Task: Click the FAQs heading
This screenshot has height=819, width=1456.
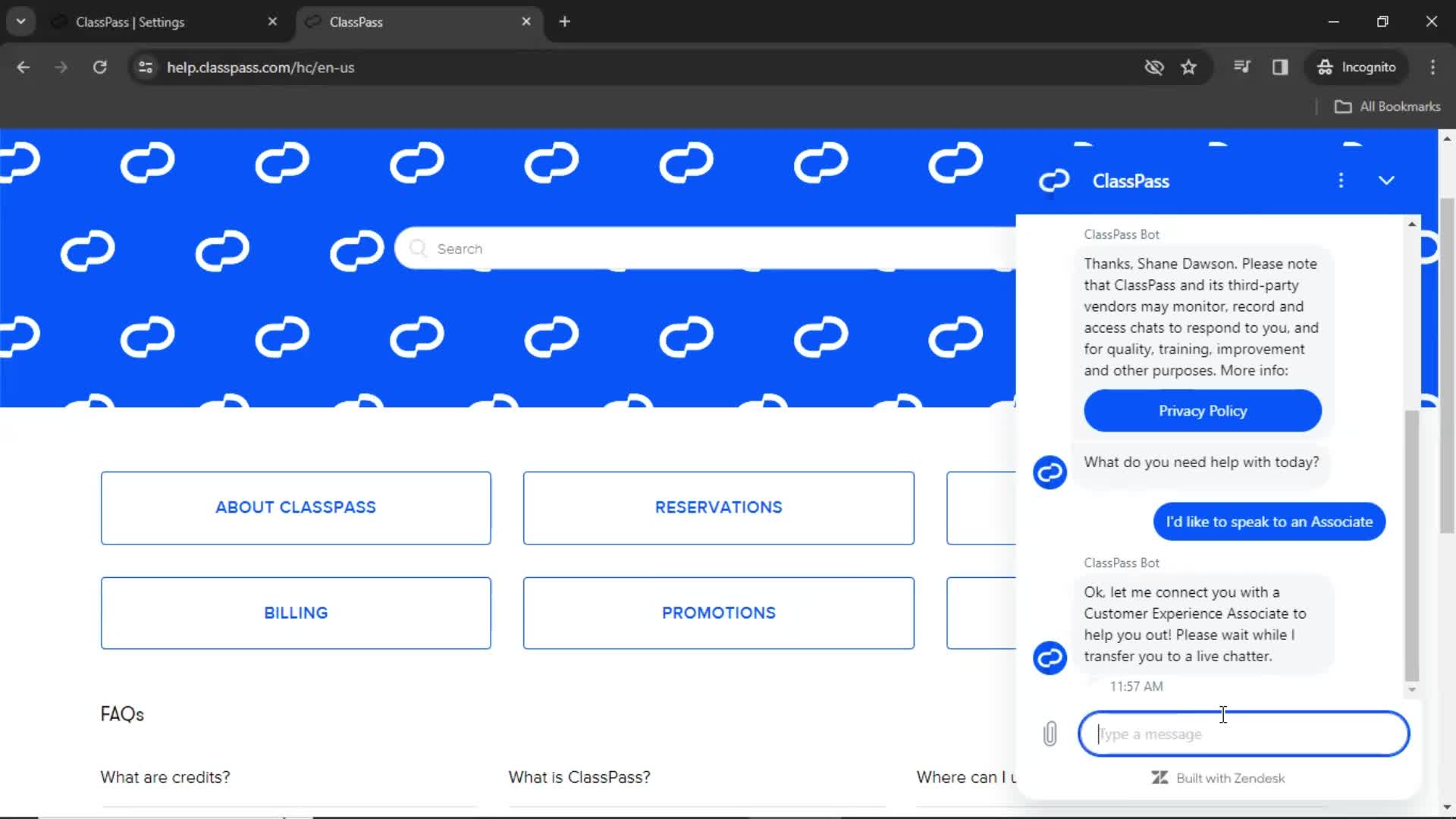Action: [x=122, y=714]
